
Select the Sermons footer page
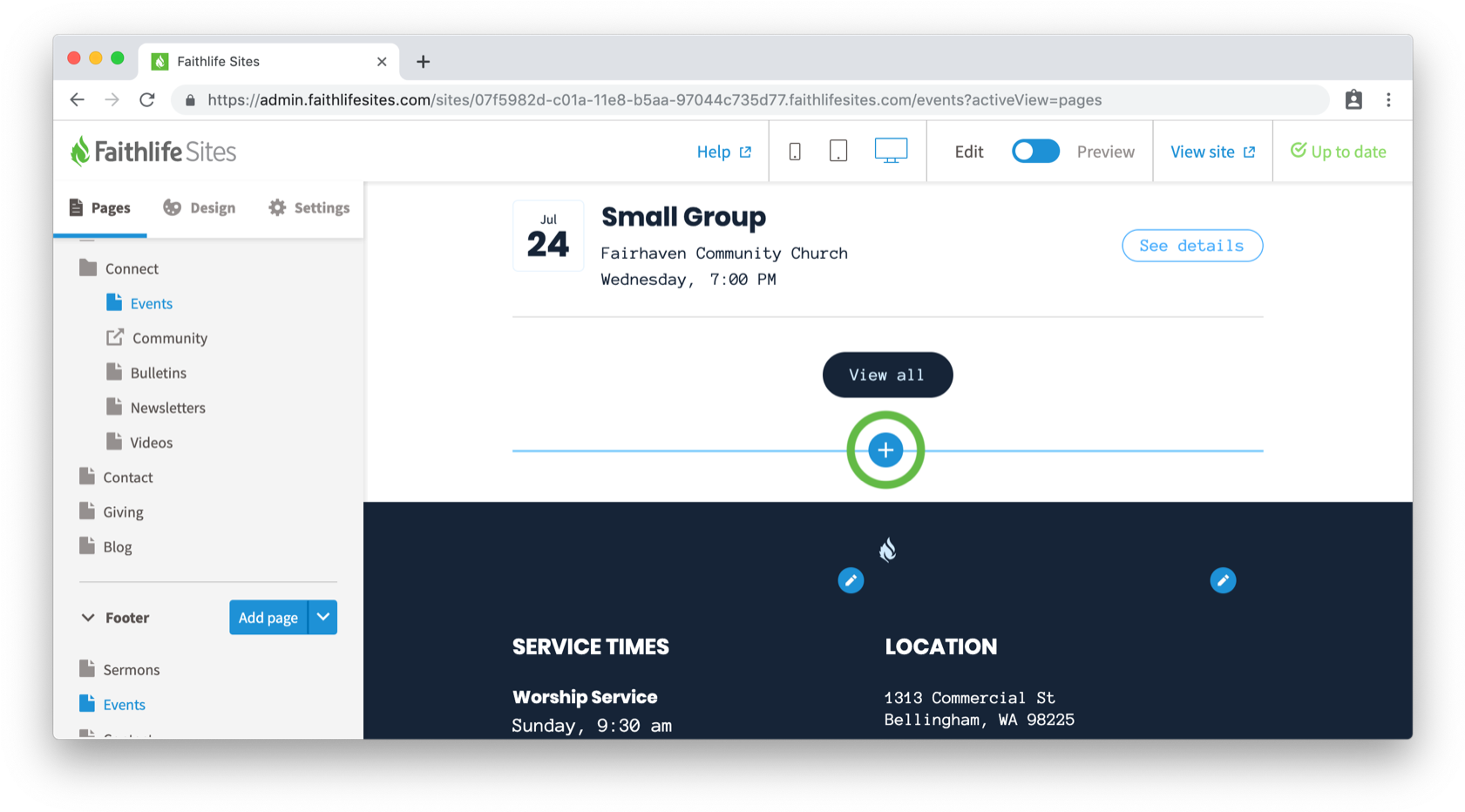132,670
